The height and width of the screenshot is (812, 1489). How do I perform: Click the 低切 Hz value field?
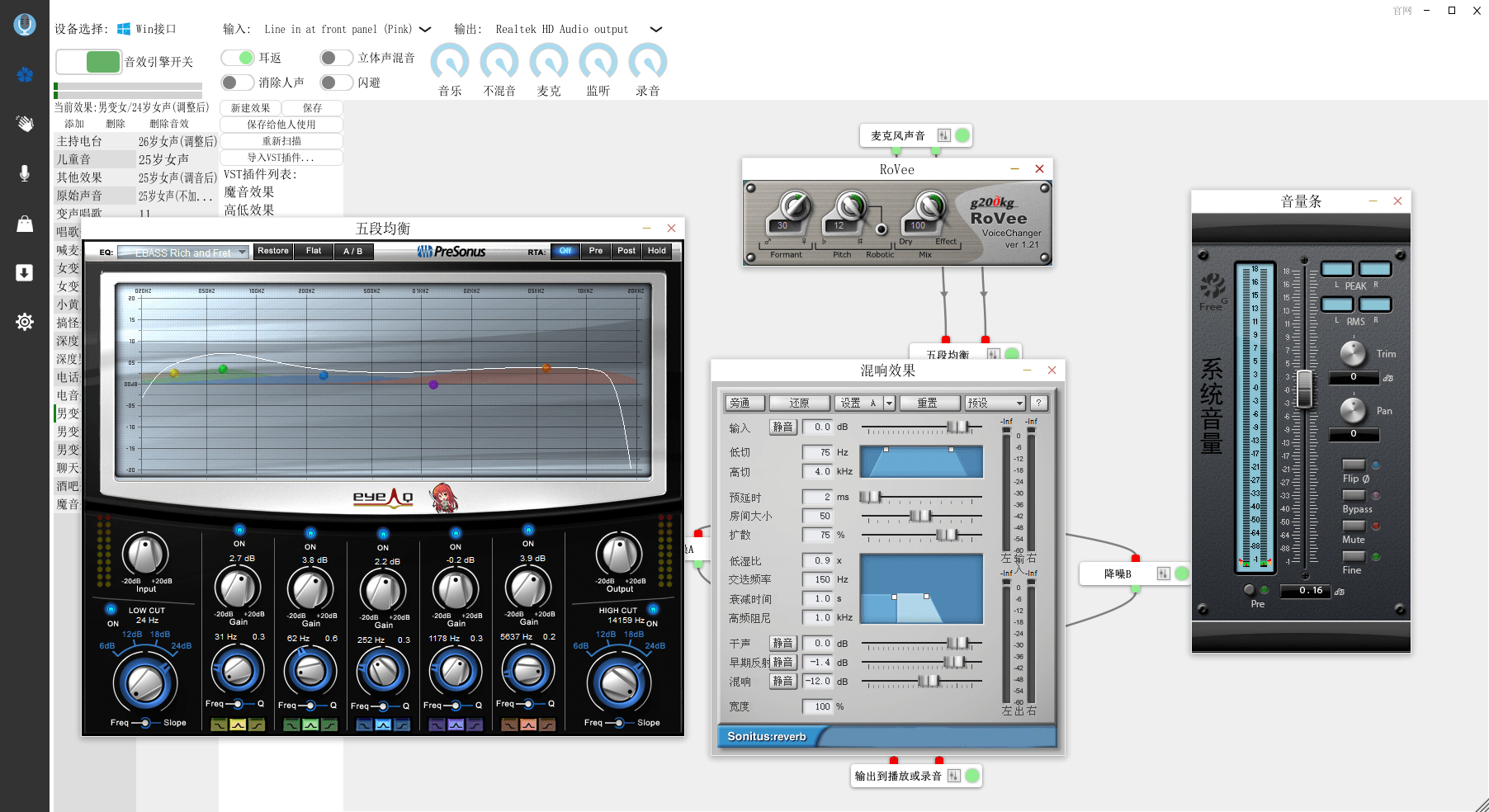(x=817, y=452)
